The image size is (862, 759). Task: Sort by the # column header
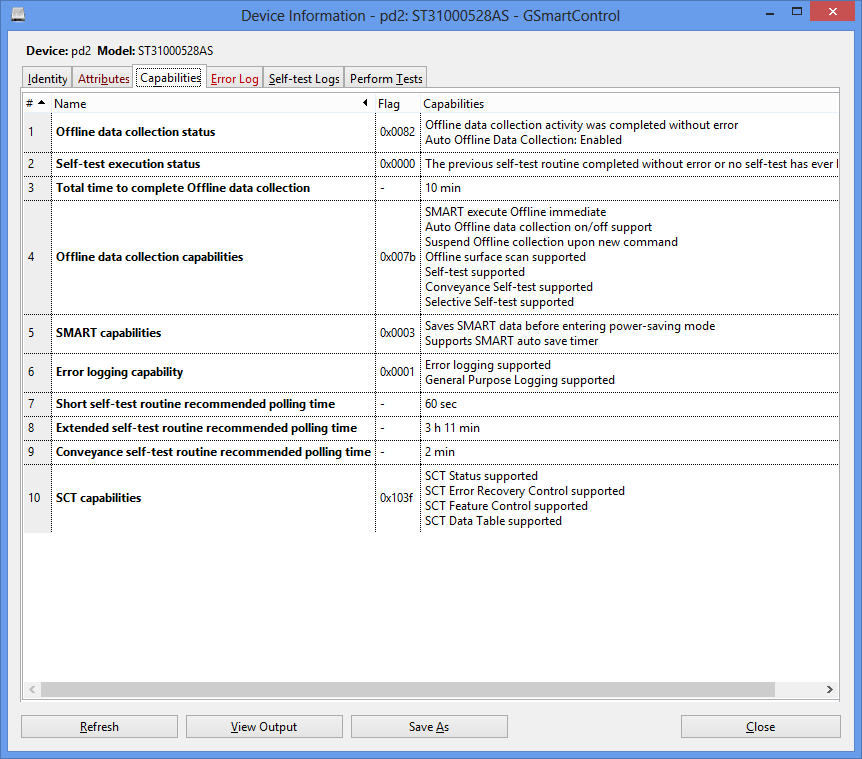click(x=35, y=104)
